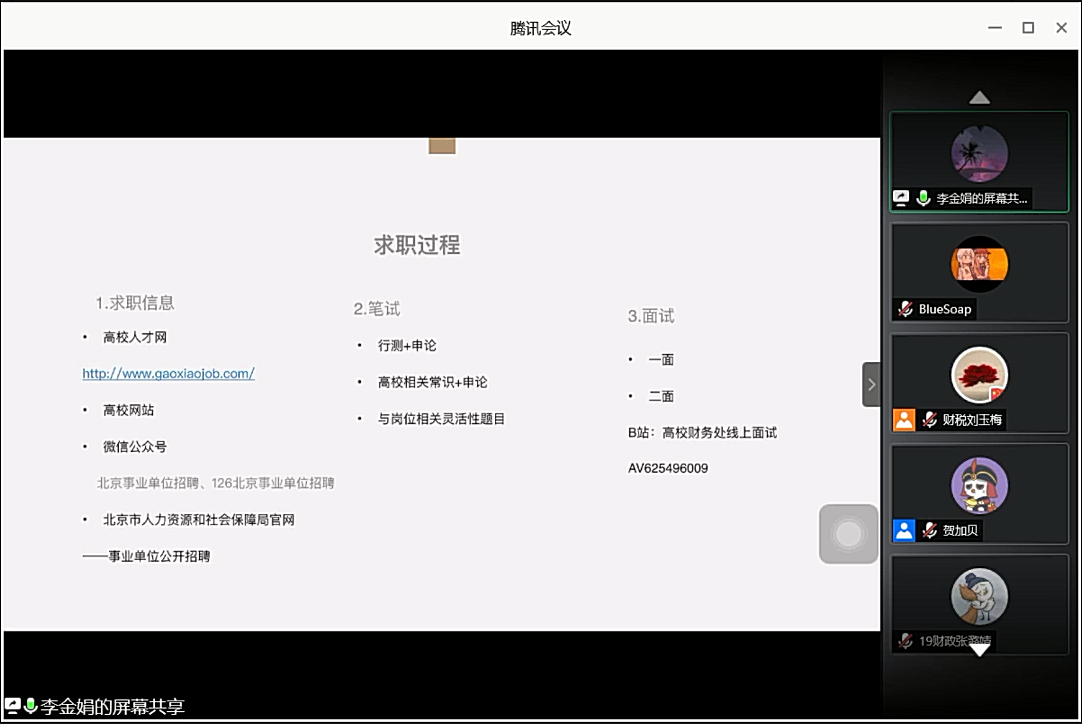
Task: Open the gaoxiaojob.com link in slide
Action: pos(168,373)
